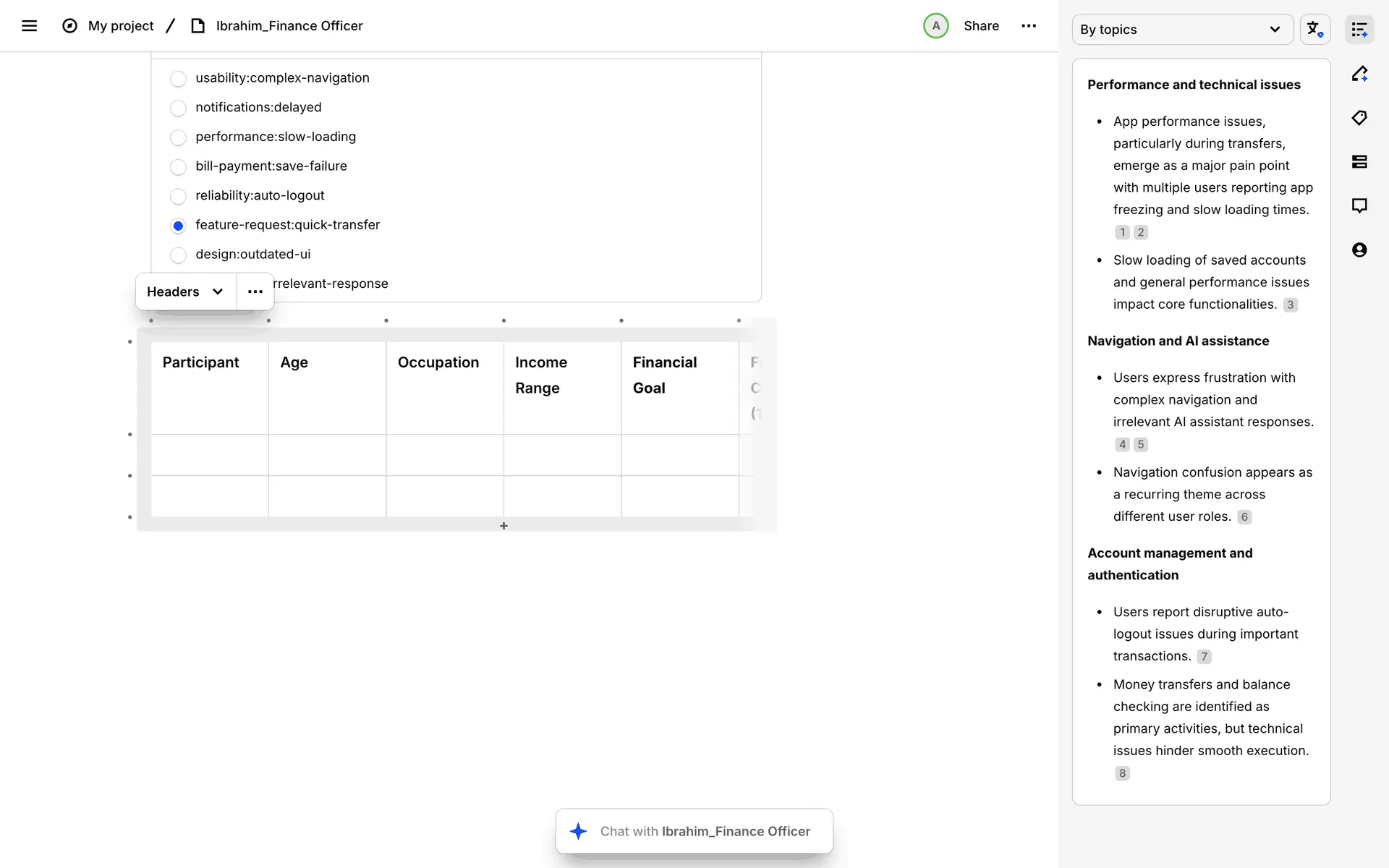Screen dimensions: 1389x868
Task: Open the tags sidebar icon
Action: click(1359, 118)
